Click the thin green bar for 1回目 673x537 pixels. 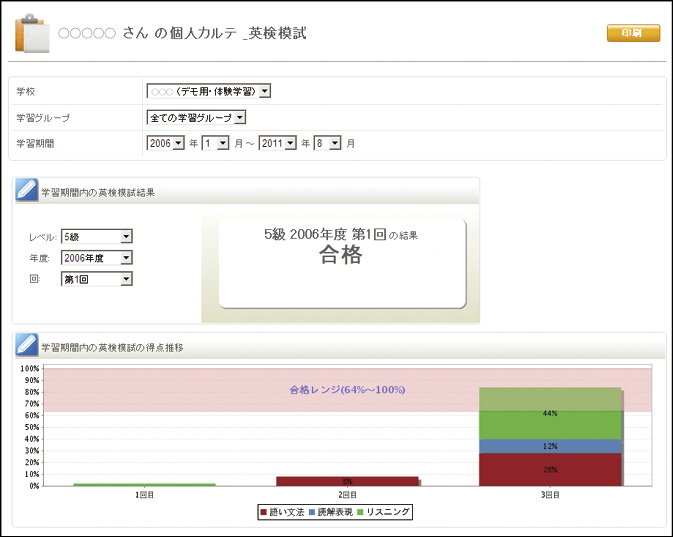(x=145, y=485)
